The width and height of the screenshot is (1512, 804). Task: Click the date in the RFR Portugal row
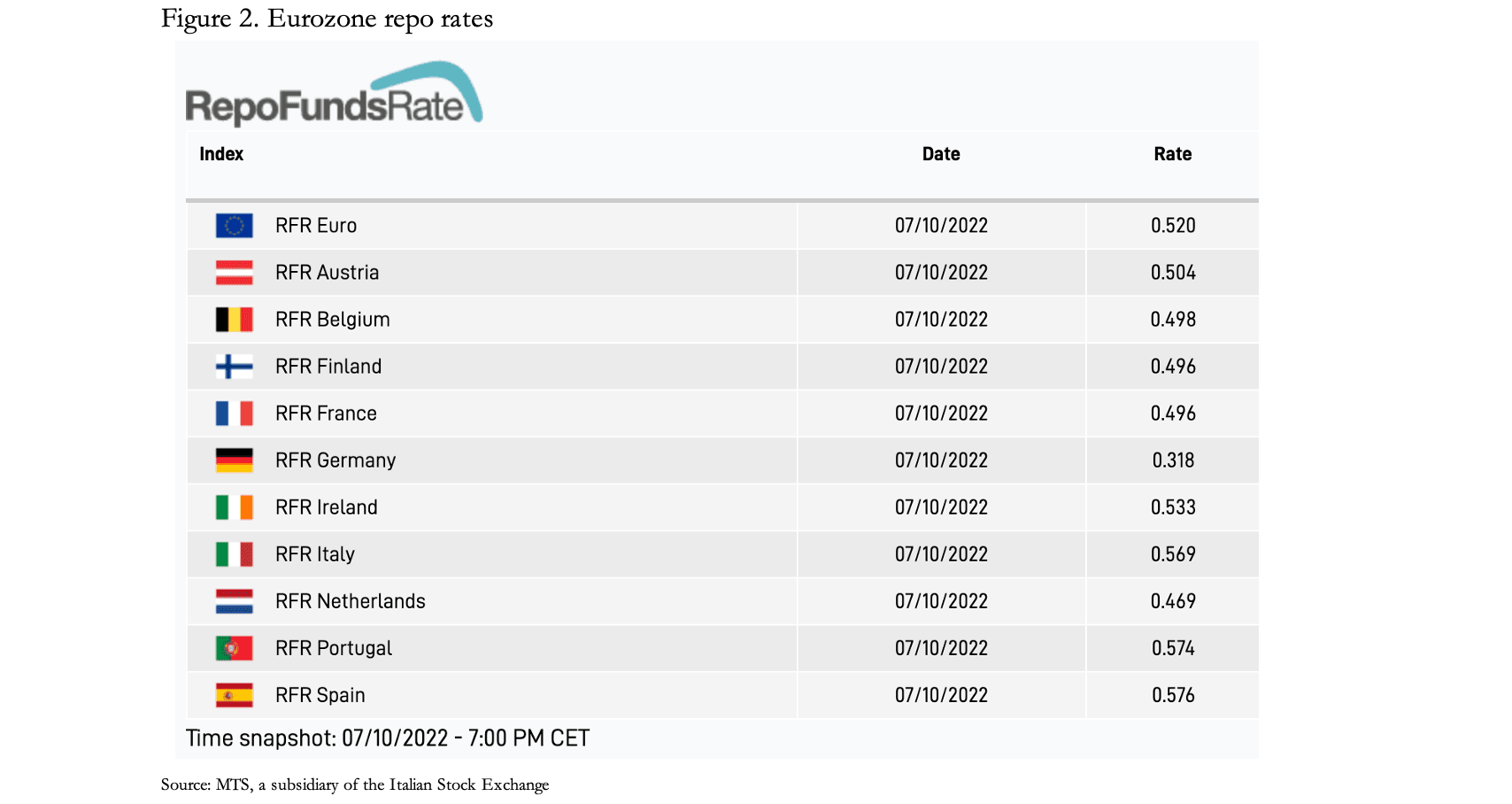[x=941, y=648]
